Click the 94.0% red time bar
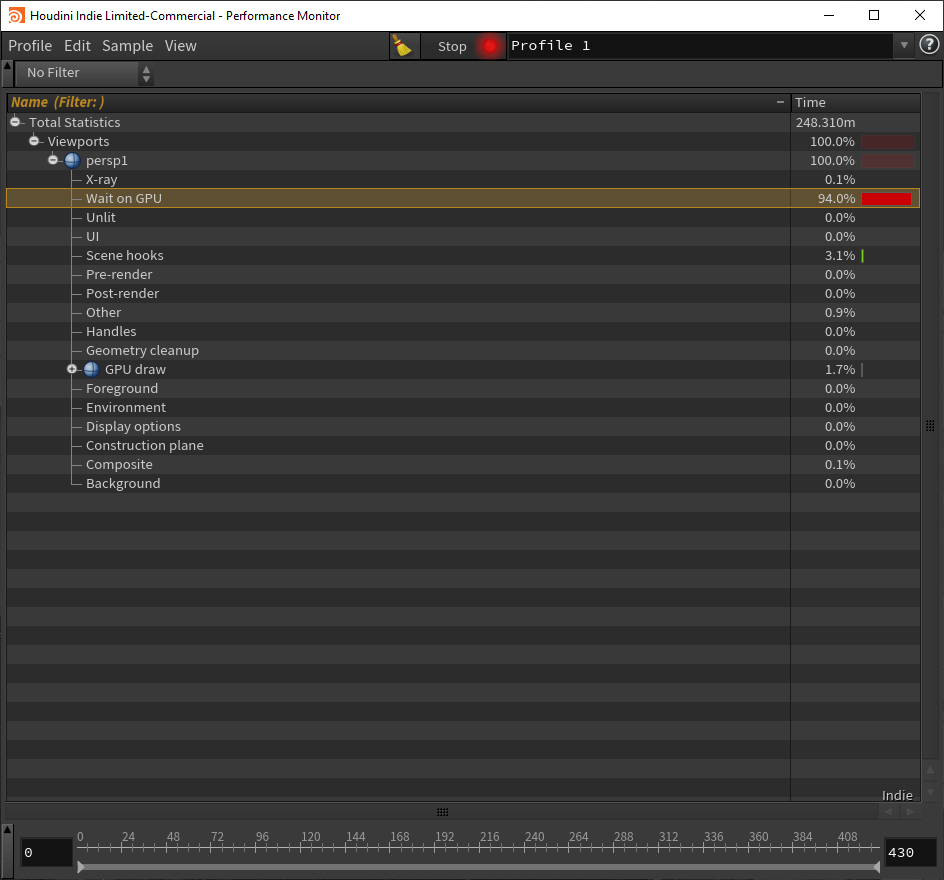This screenshot has height=880, width=944. point(886,199)
